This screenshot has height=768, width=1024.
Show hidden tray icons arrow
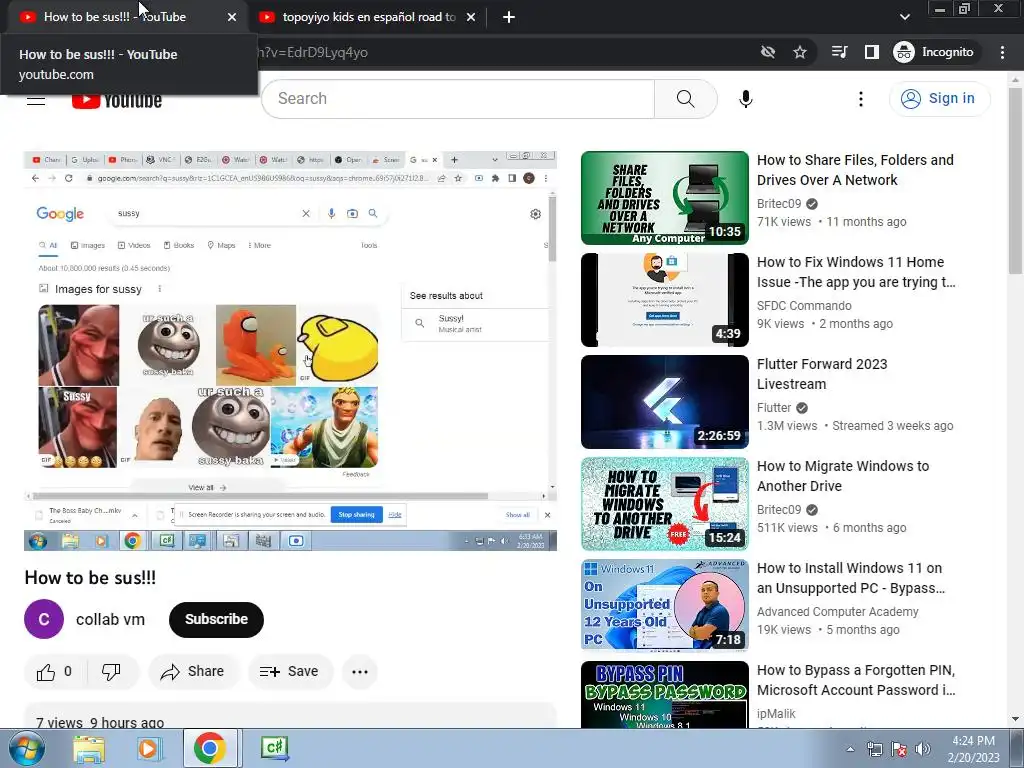(x=850, y=749)
